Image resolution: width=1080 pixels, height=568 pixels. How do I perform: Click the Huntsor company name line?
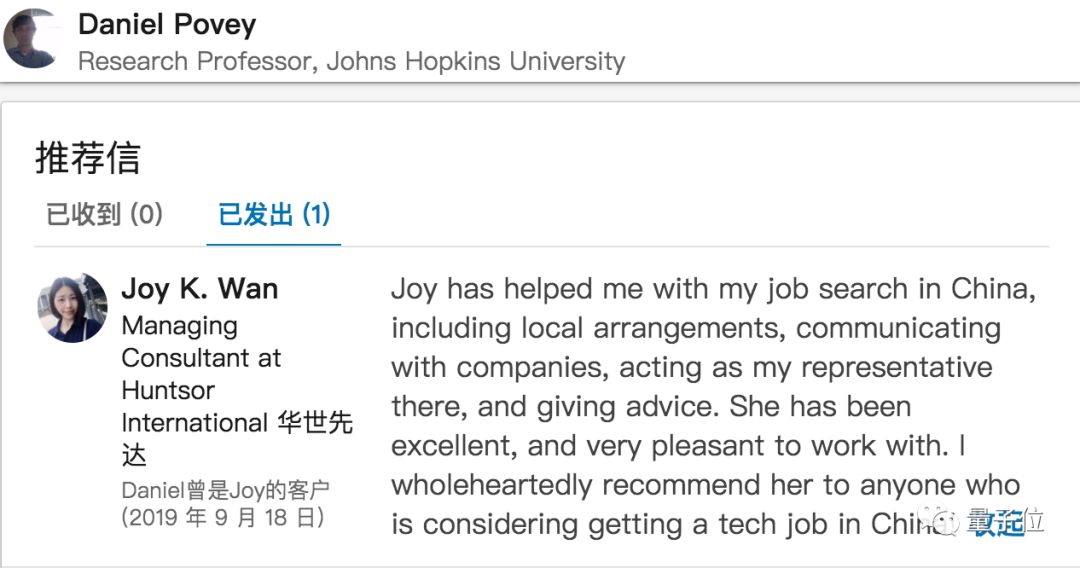168,390
